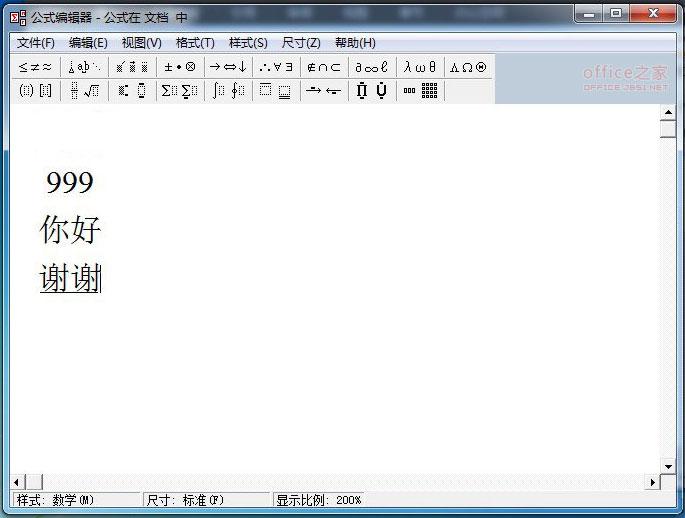Open the miscellaneous symbols palette (∂∞ℓ)

pos(371,67)
